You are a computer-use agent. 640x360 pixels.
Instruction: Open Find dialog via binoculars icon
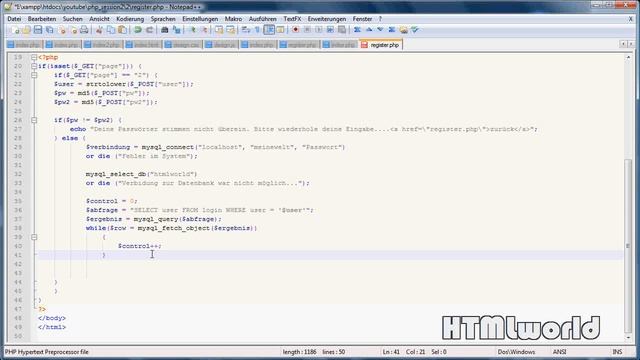point(165,30)
